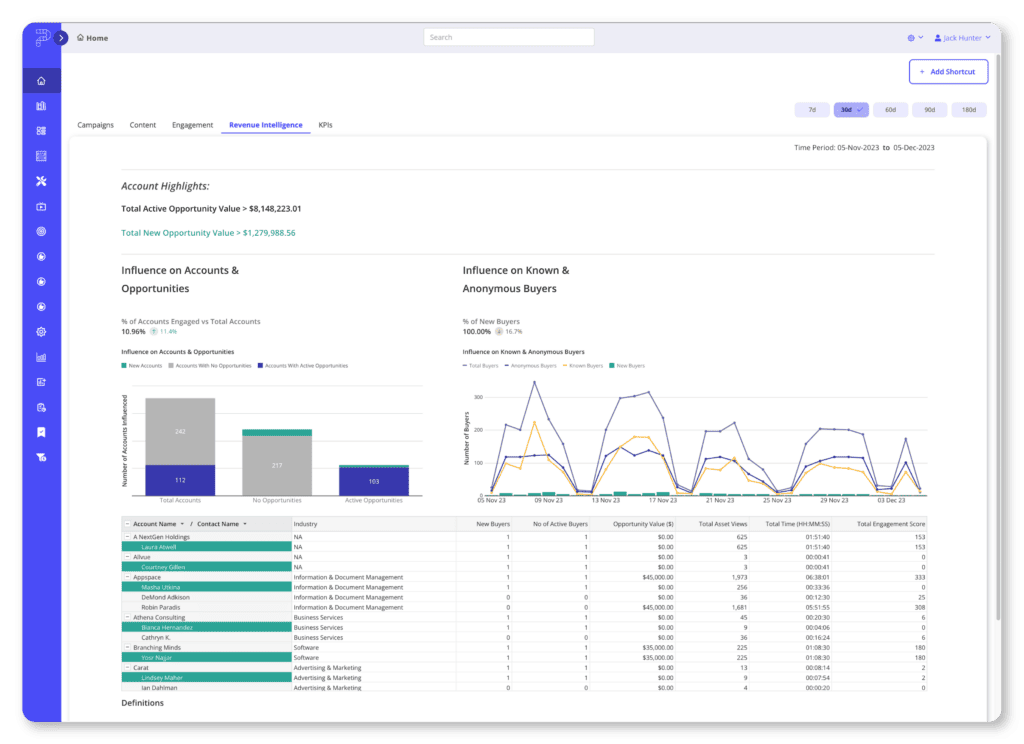The image size is (1024, 744).
Task: Click the funnel filter icon in the sidebar
Action: coord(41,457)
